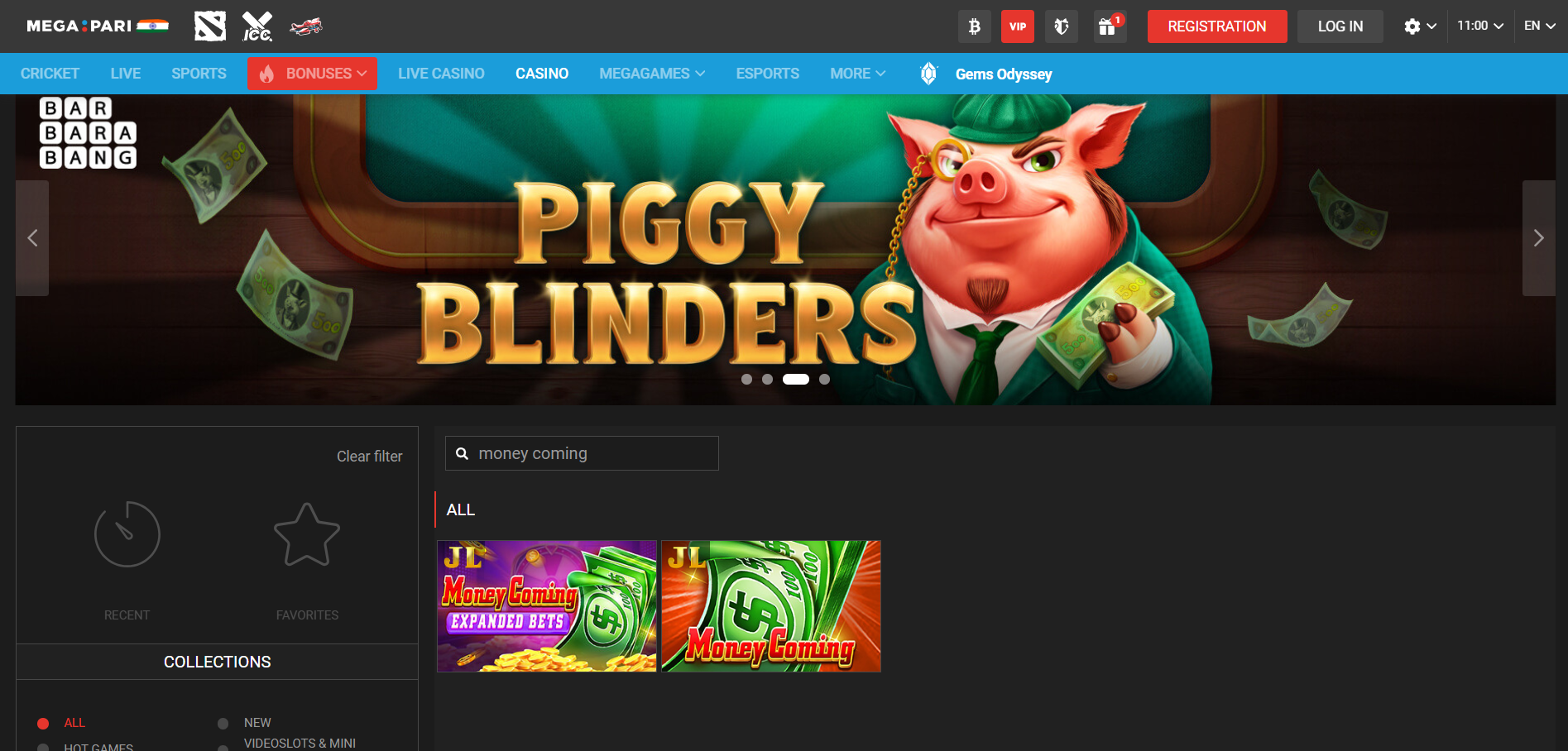The height and width of the screenshot is (751, 1568).
Task: Select the ALL collection radio button
Action: click(43, 724)
